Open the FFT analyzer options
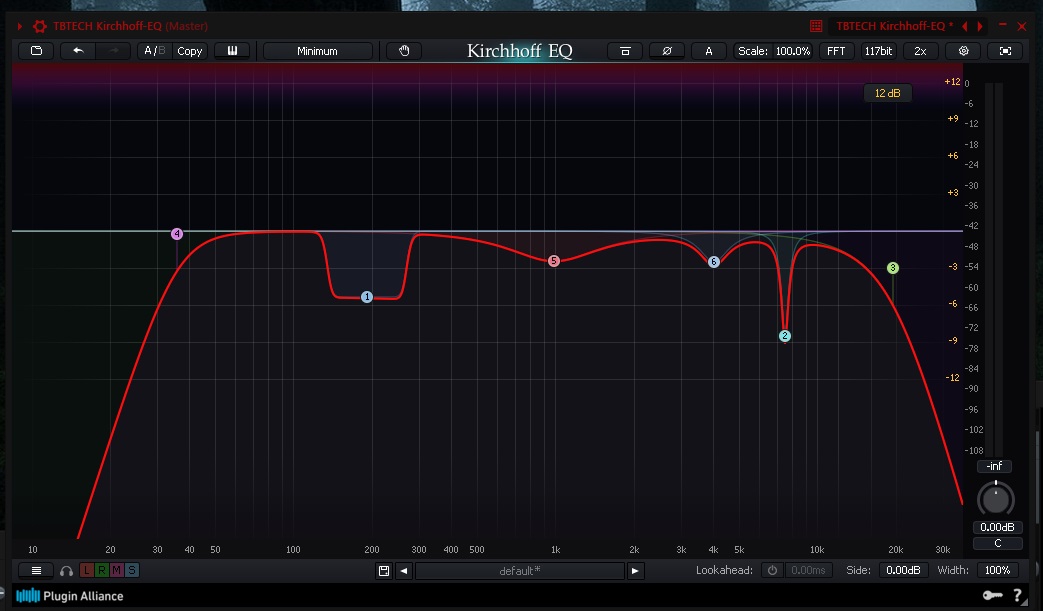Viewport: 1043px width, 611px height. [x=835, y=51]
